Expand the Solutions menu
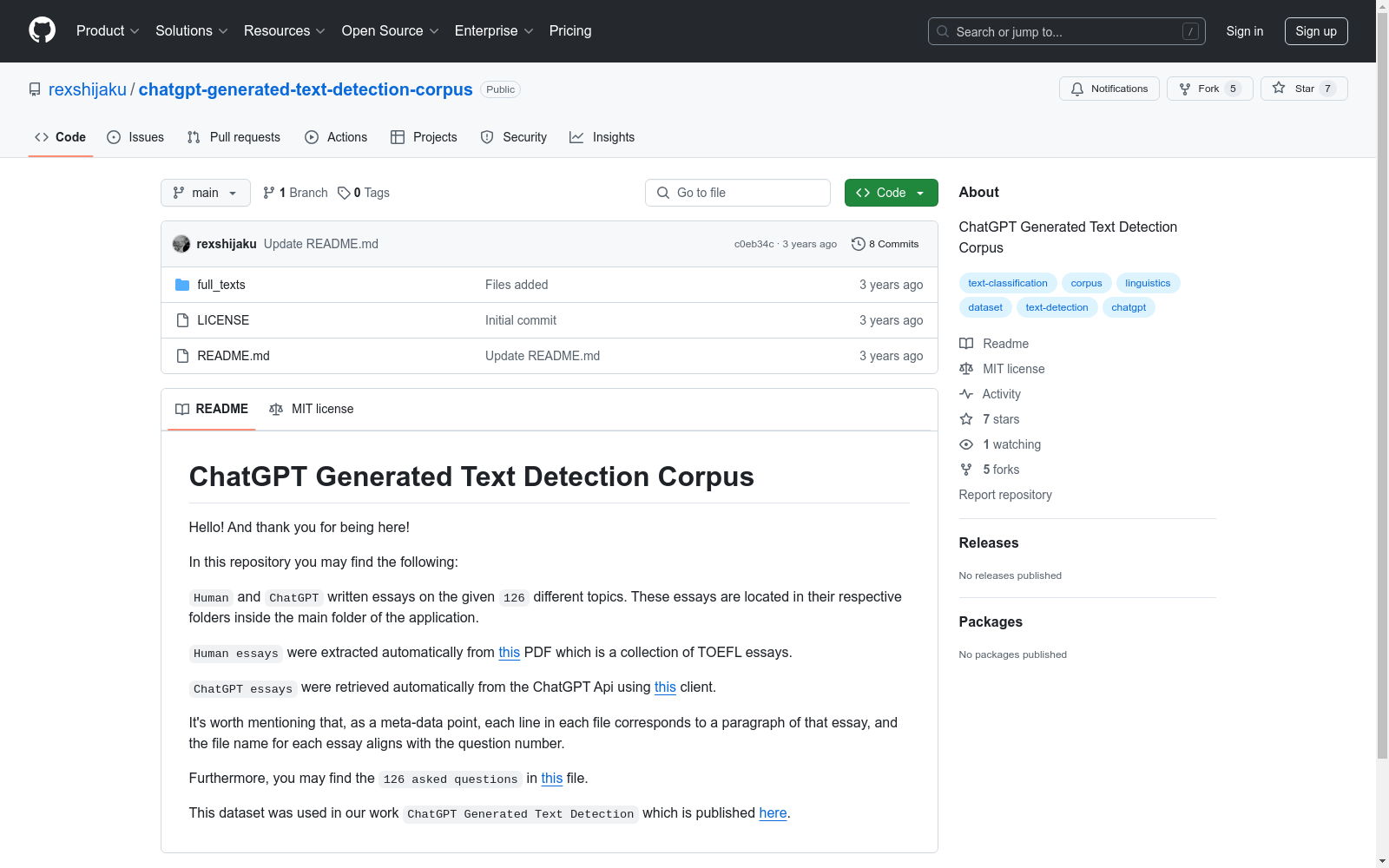This screenshot has width=1389, height=868. pos(192,31)
